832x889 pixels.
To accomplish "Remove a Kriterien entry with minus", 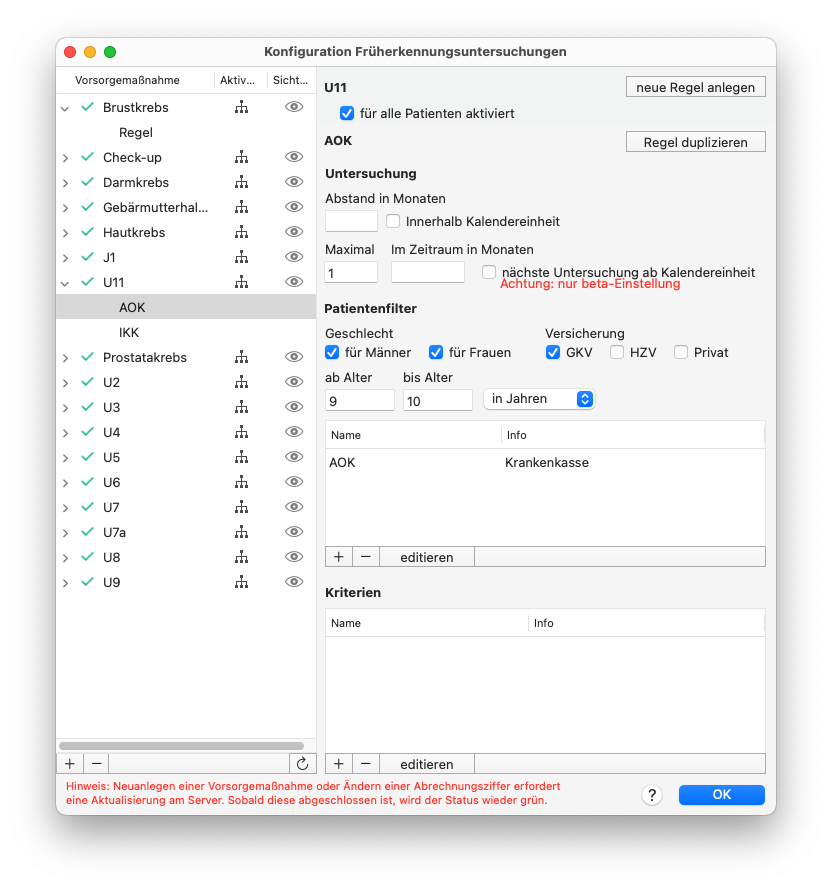I will pyautogui.click(x=366, y=764).
